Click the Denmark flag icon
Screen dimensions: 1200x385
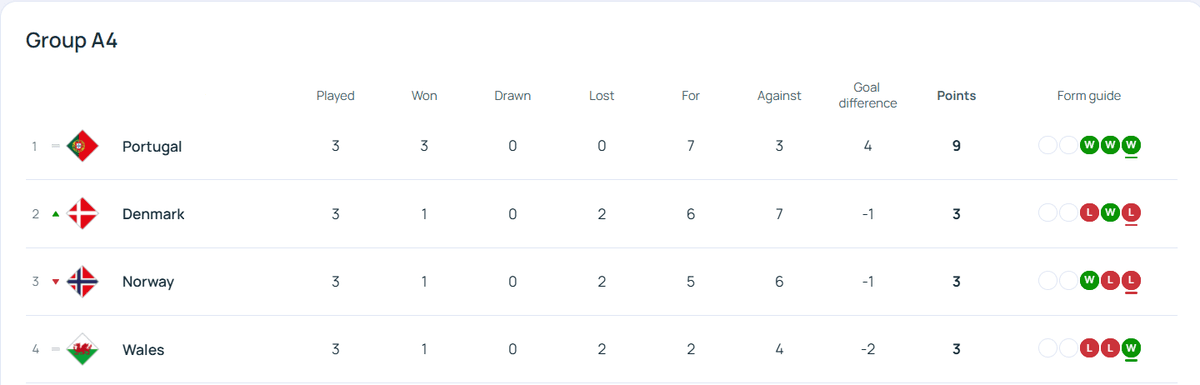coord(82,214)
